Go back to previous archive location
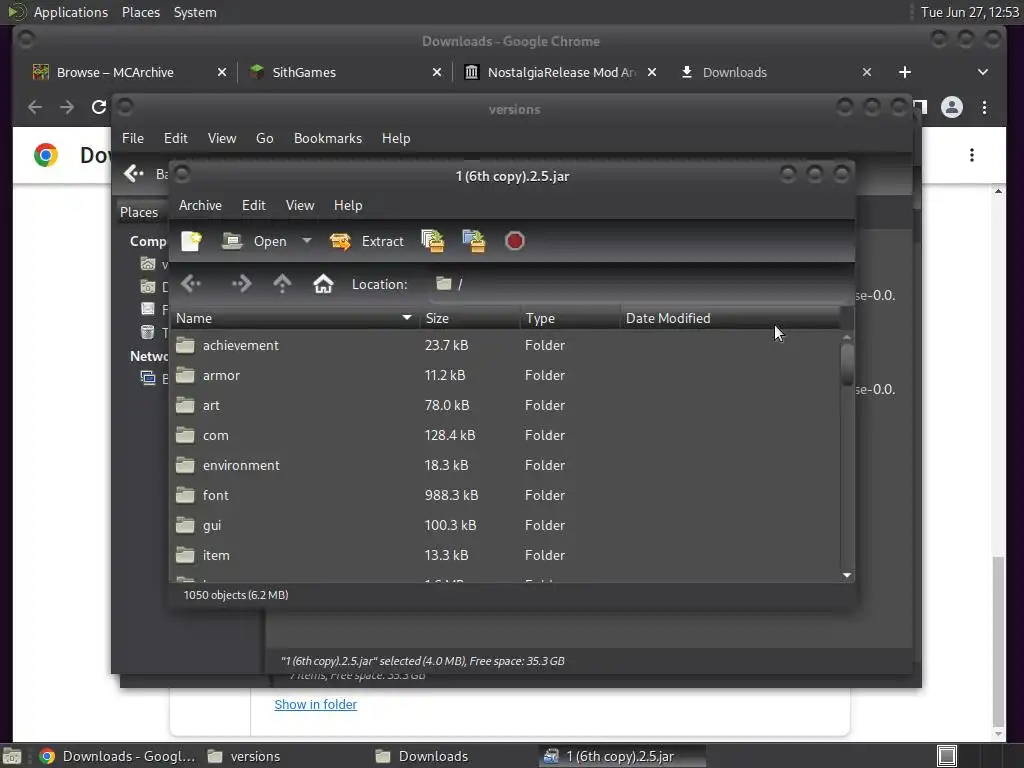The height and width of the screenshot is (768, 1024). click(x=191, y=283)
